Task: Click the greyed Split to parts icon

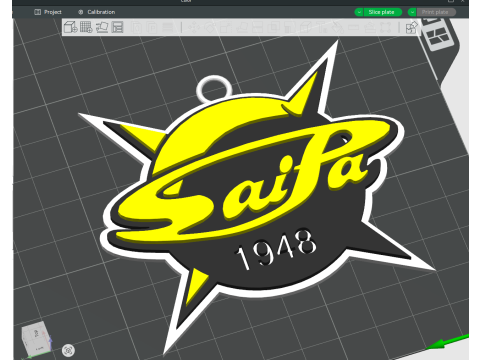Action: [x=152, y=27]
